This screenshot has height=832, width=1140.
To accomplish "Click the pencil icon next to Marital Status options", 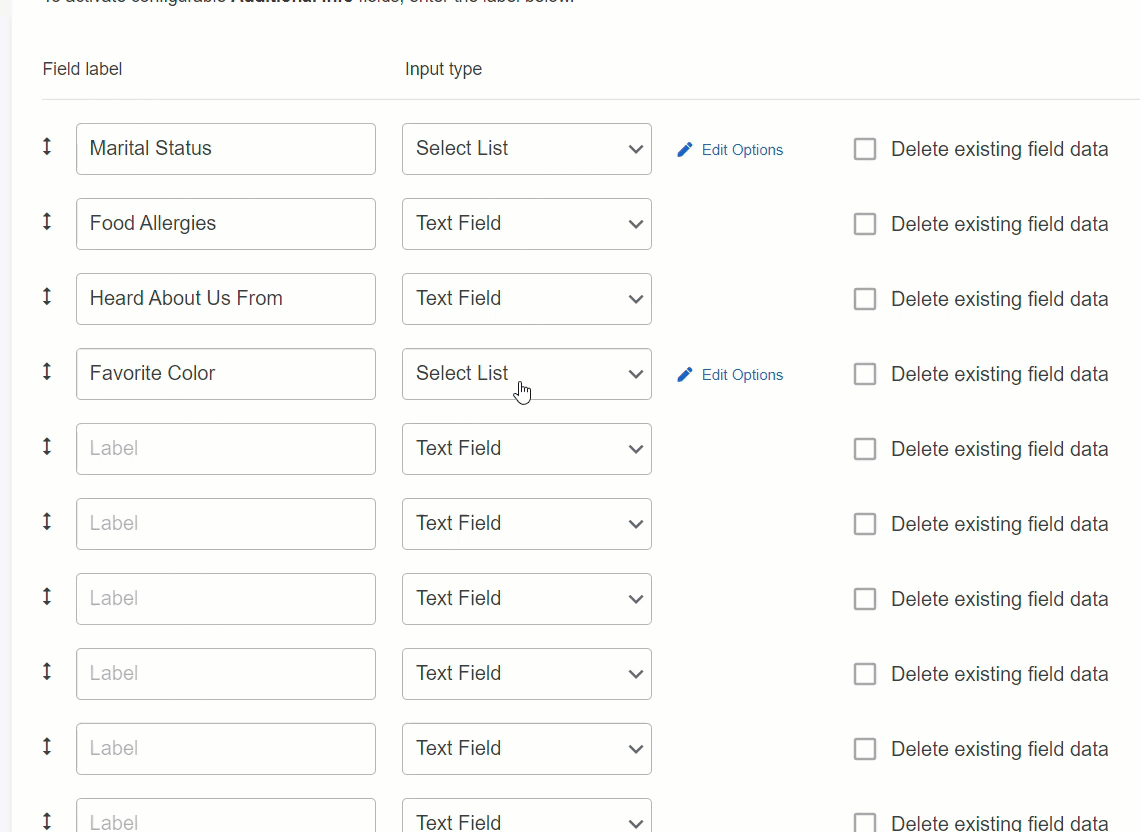I will click(x=684, y=148).
